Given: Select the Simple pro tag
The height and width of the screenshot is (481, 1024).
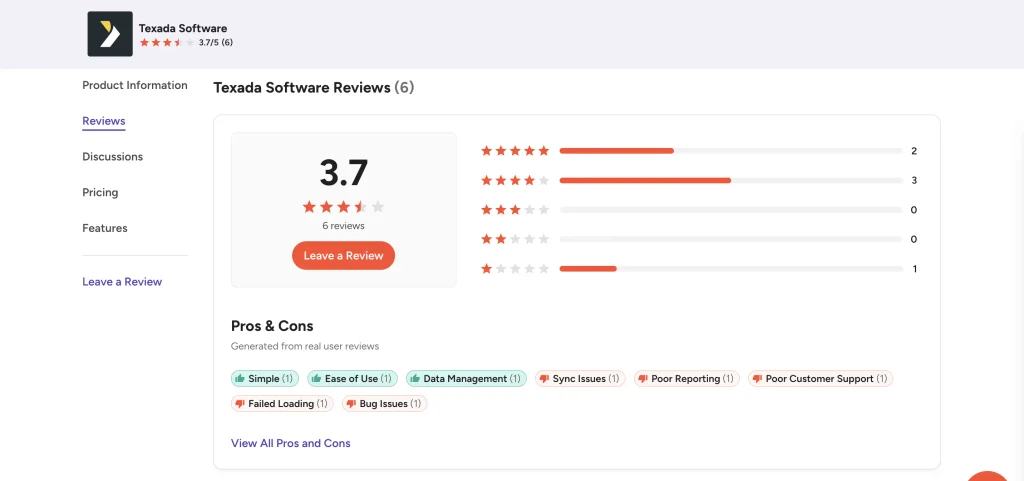Looking at the screenshot, I should (x=265, y=379).
